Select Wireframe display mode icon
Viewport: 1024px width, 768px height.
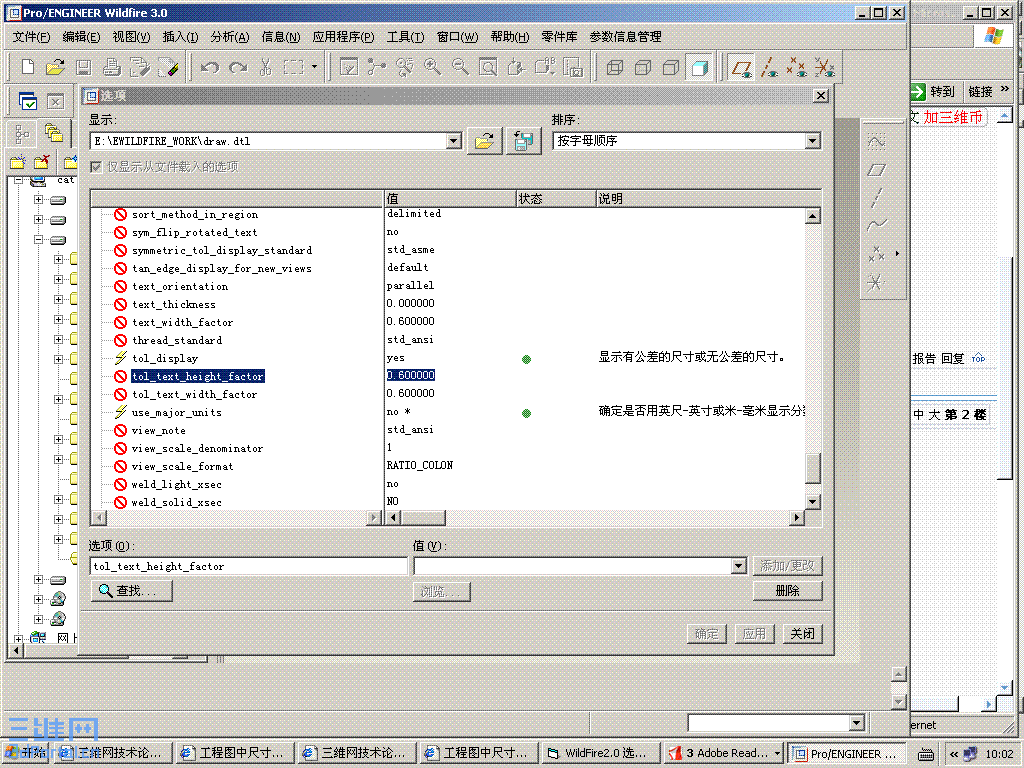point(615,67)
